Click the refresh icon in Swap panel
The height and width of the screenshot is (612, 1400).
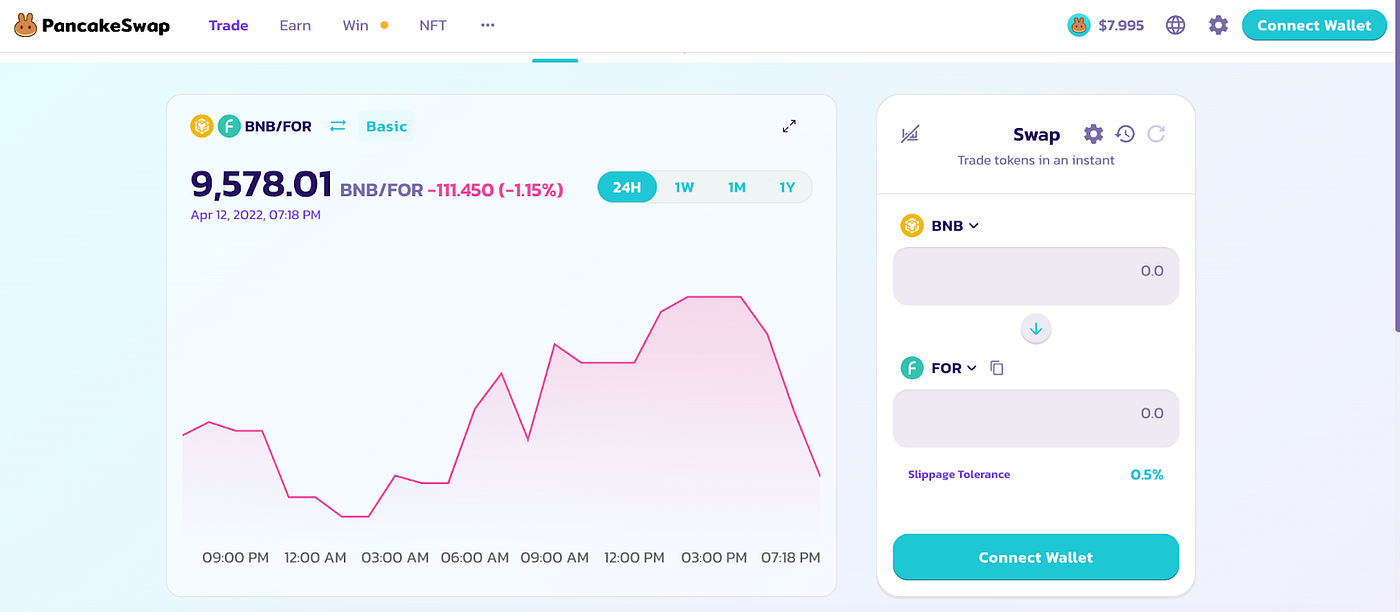1156,134
